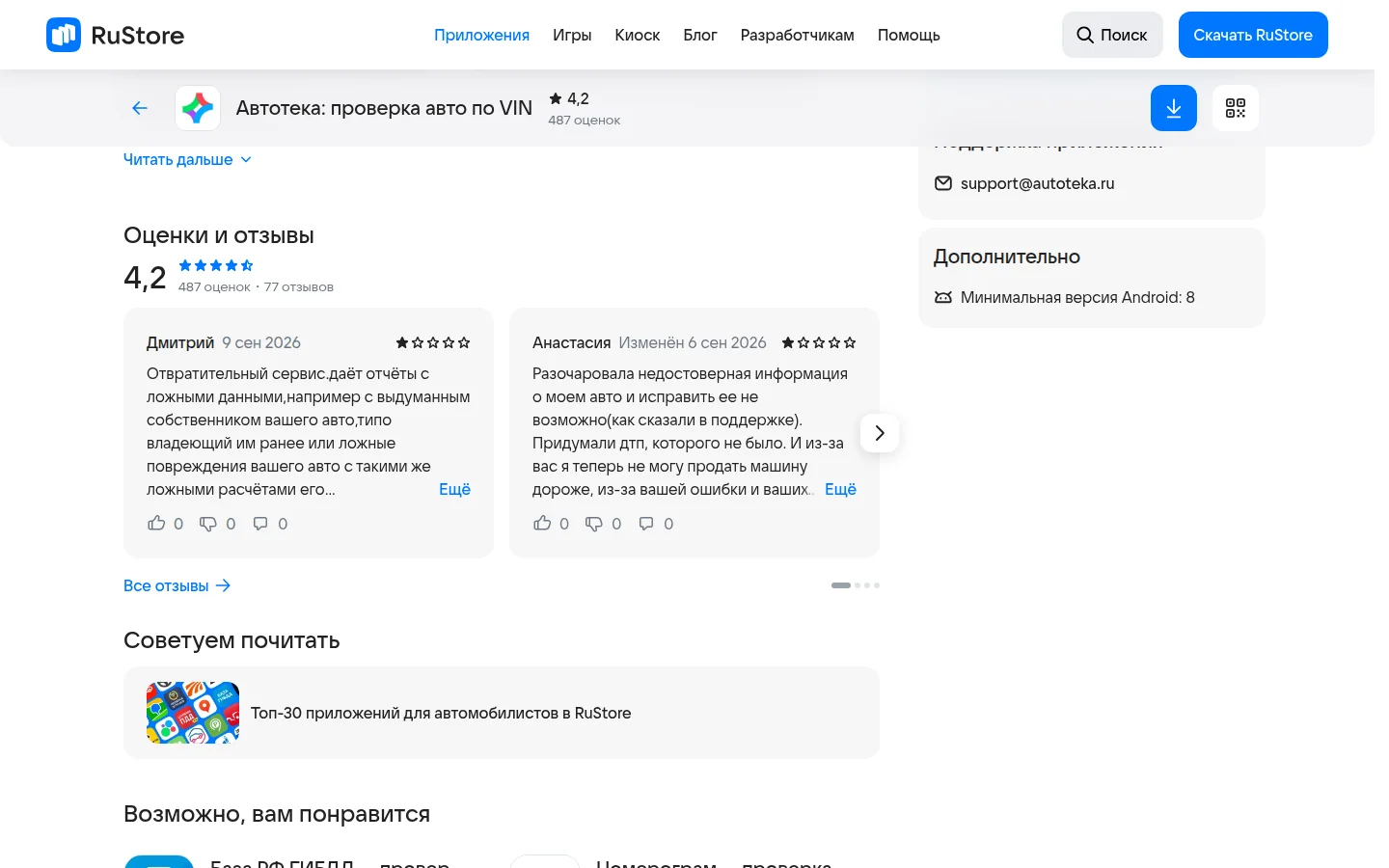This screenshot has height=868, width=1389.
Task: Dislike Анастасия's review with thumbs-down icon
Action: 594,524
